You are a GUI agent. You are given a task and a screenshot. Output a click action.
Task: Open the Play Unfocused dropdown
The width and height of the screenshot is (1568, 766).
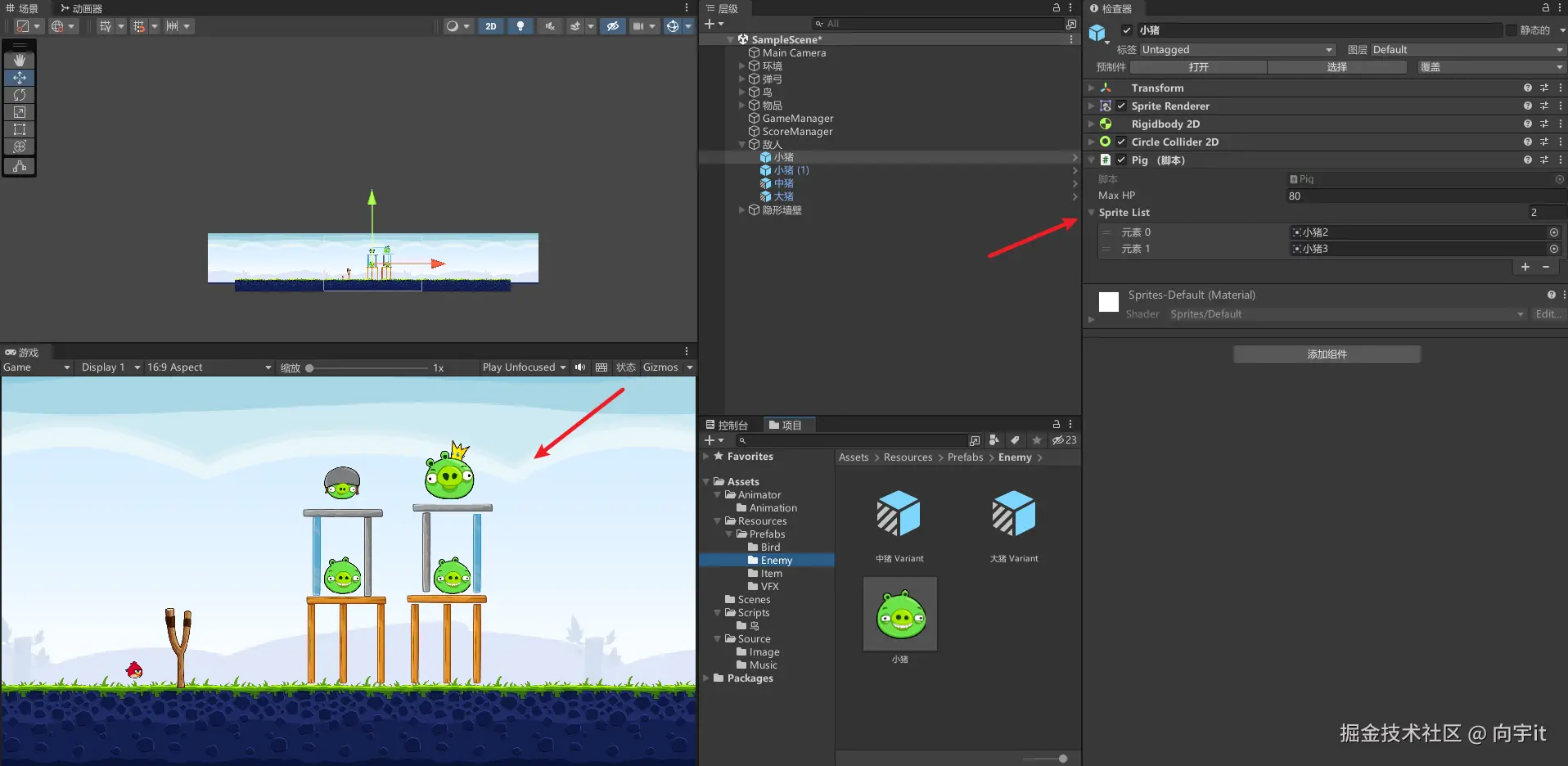pos(524,367)
